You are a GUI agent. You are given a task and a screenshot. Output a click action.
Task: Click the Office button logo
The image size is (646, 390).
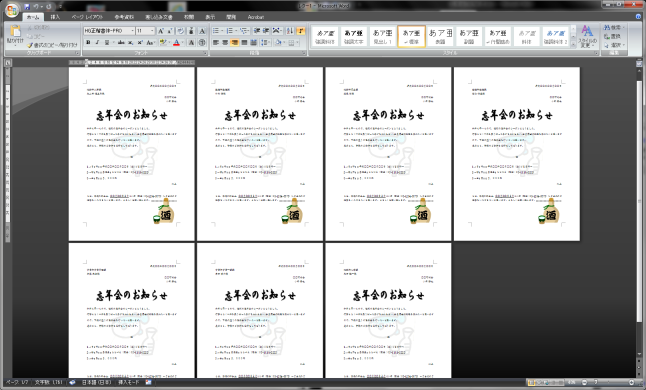(12, 10)
